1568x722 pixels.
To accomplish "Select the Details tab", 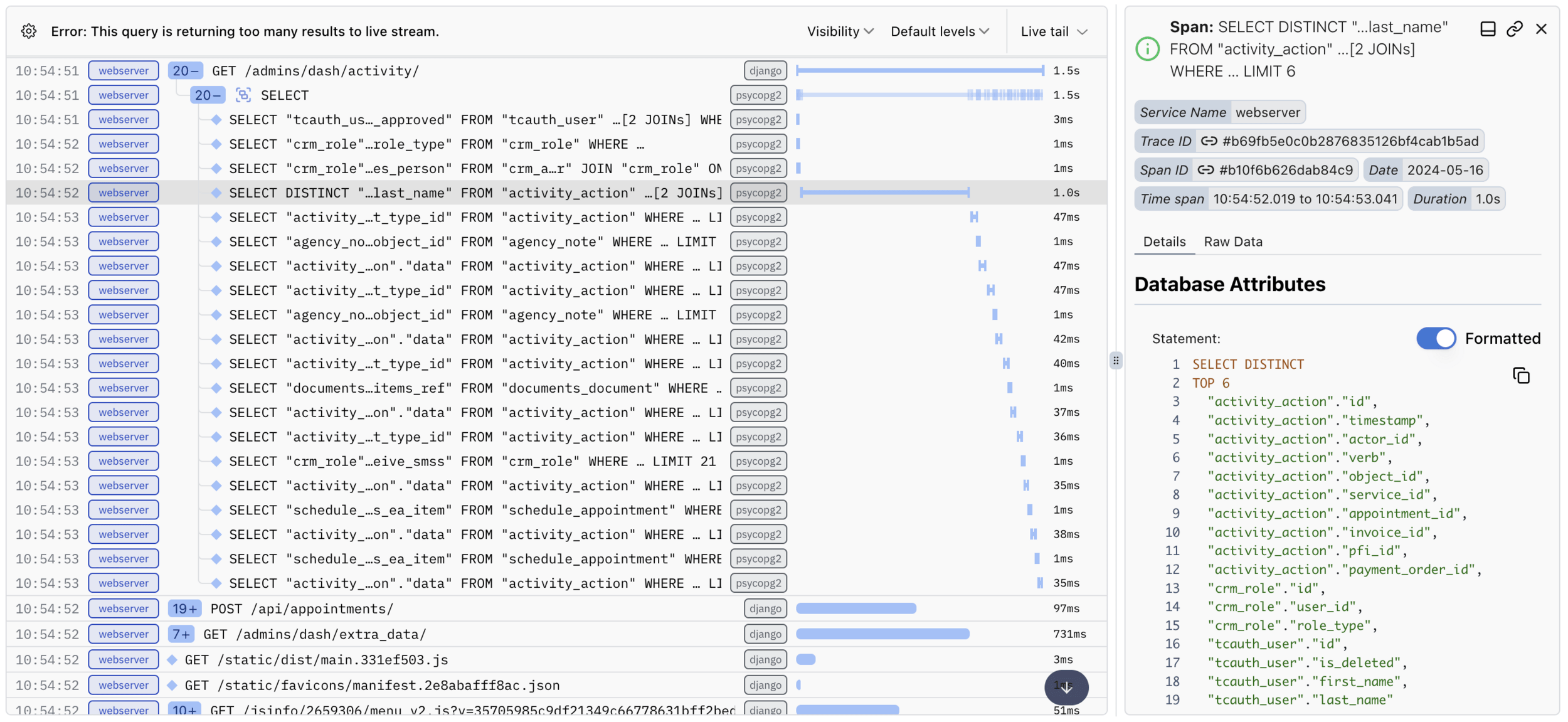I will click(x=1164, y=242).
